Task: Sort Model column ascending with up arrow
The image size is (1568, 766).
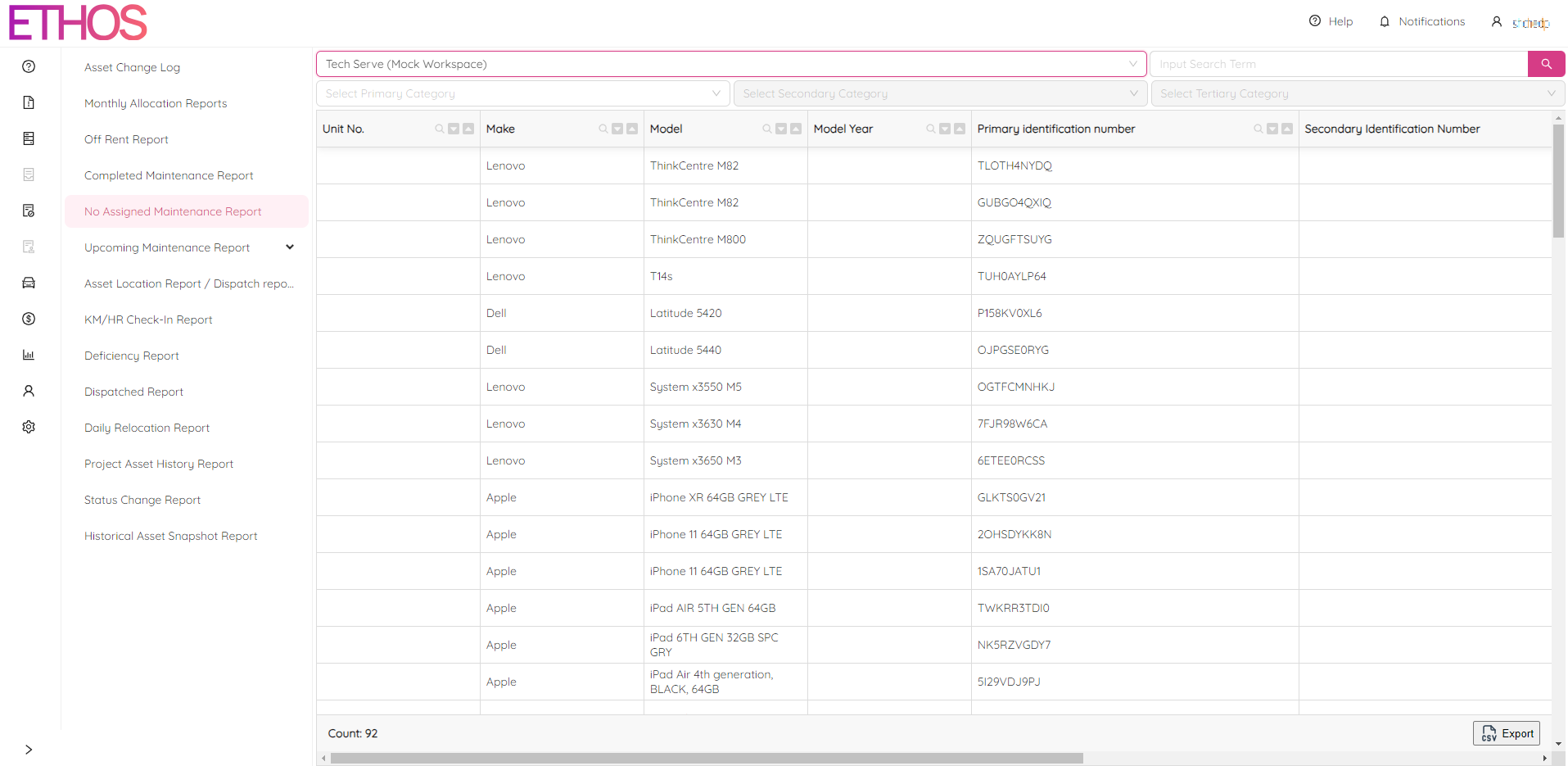Action: coord(796,129)
